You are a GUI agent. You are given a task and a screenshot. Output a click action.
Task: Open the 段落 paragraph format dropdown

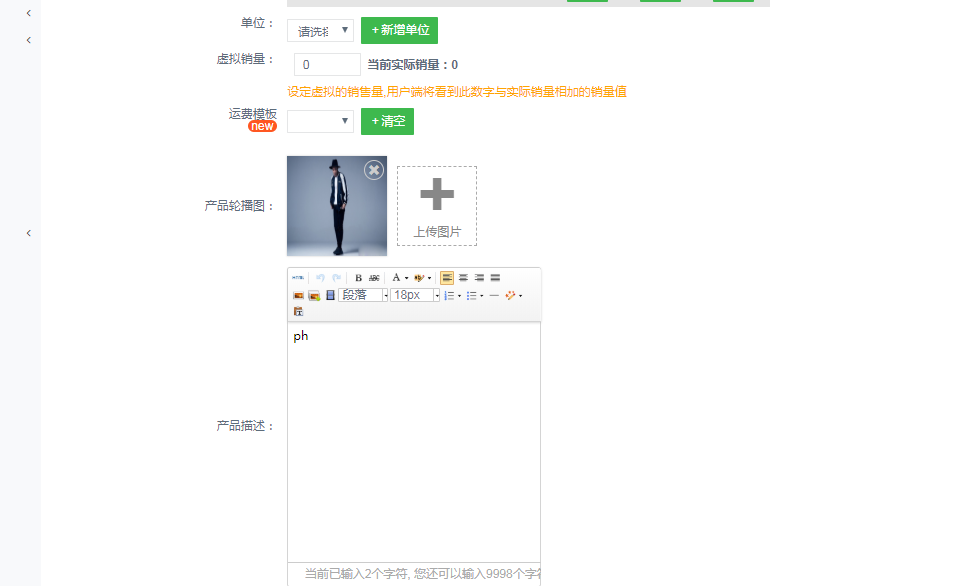coord(363,296)
